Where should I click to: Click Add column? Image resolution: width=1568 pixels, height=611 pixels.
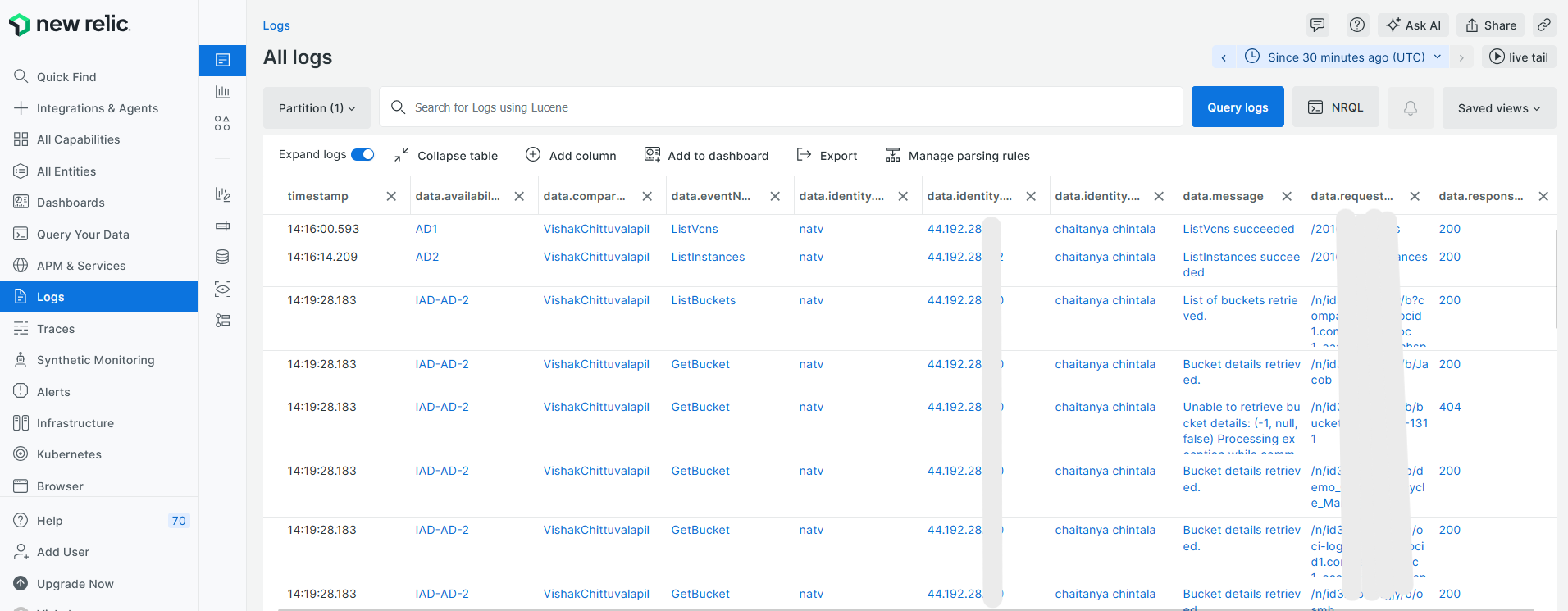(571, 155)
